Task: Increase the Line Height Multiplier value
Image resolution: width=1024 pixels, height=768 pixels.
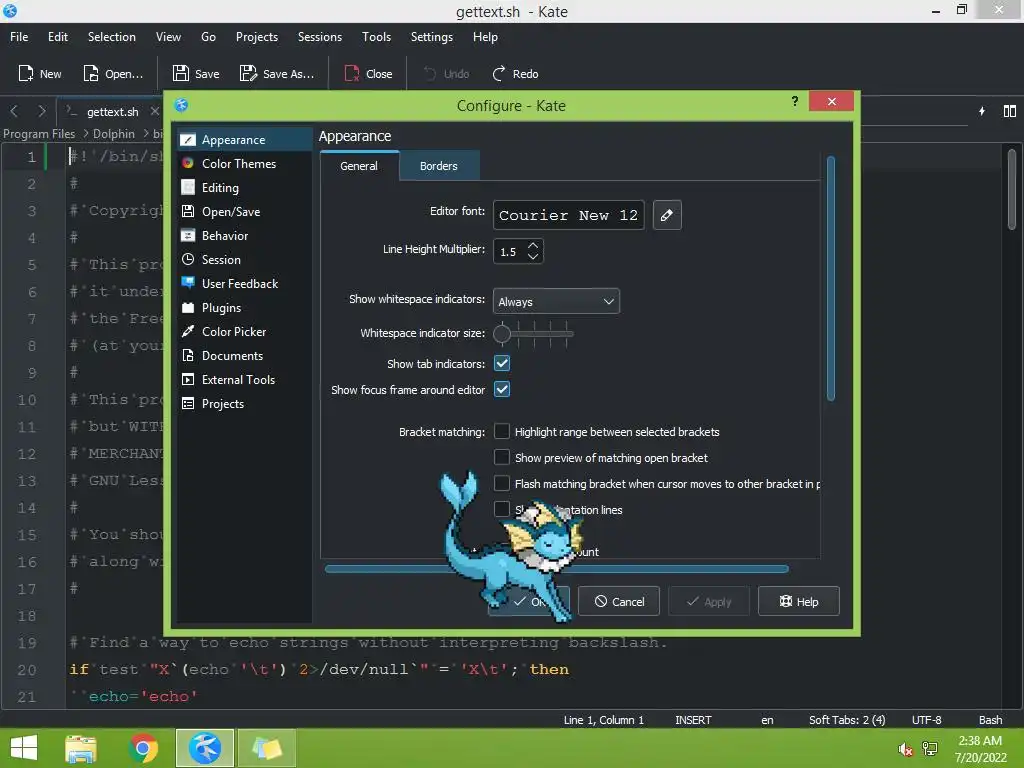Action: coord(533,246)
